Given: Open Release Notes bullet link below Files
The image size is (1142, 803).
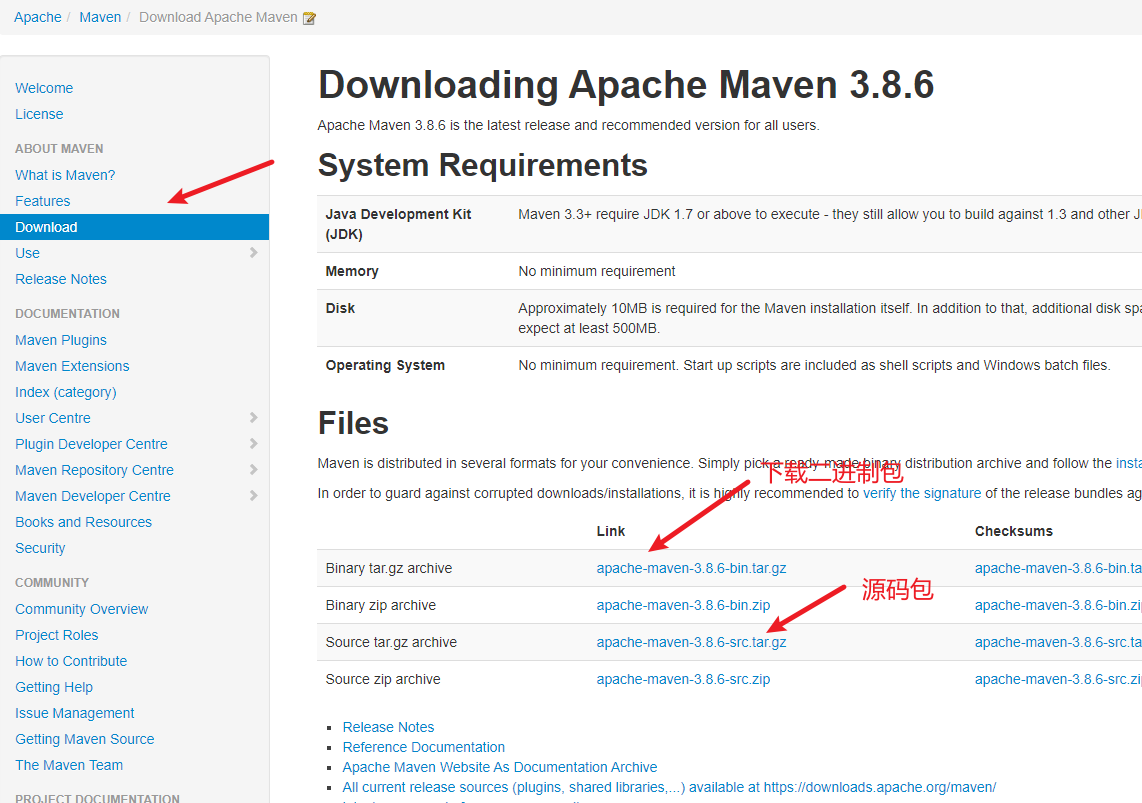Looking at the screenshot, I should [388, 727].
